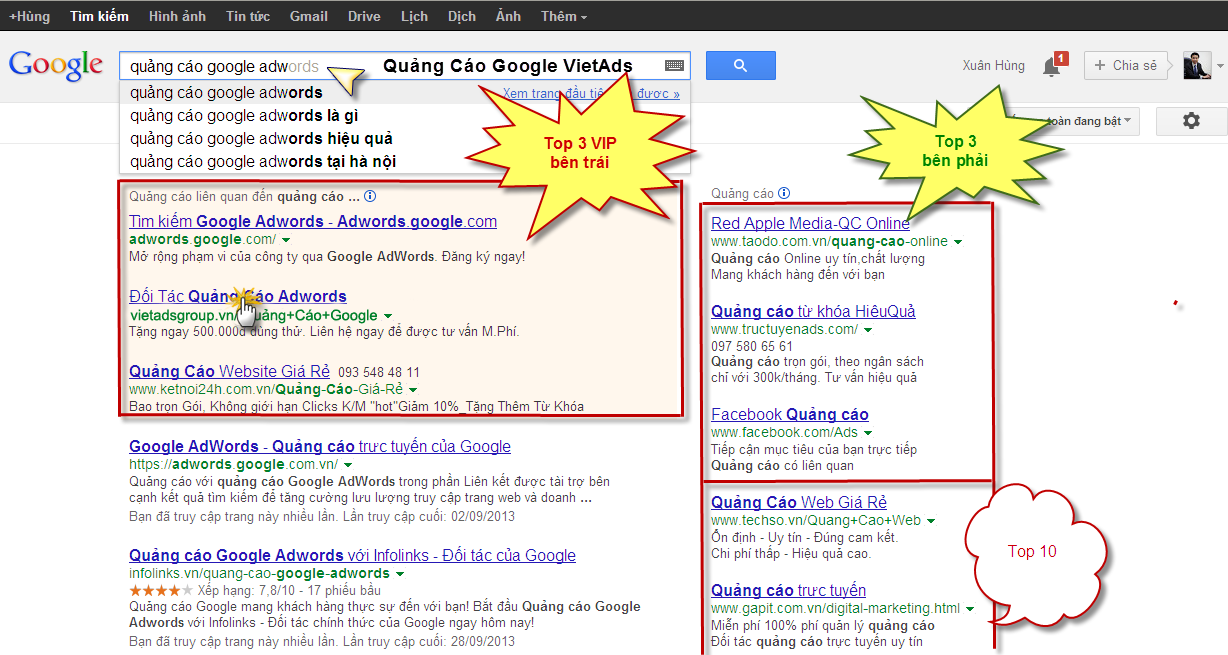The image size is (1228, 655).
Task: Open the '+Hùng' Google+ profile link
Action: [29, 16]
